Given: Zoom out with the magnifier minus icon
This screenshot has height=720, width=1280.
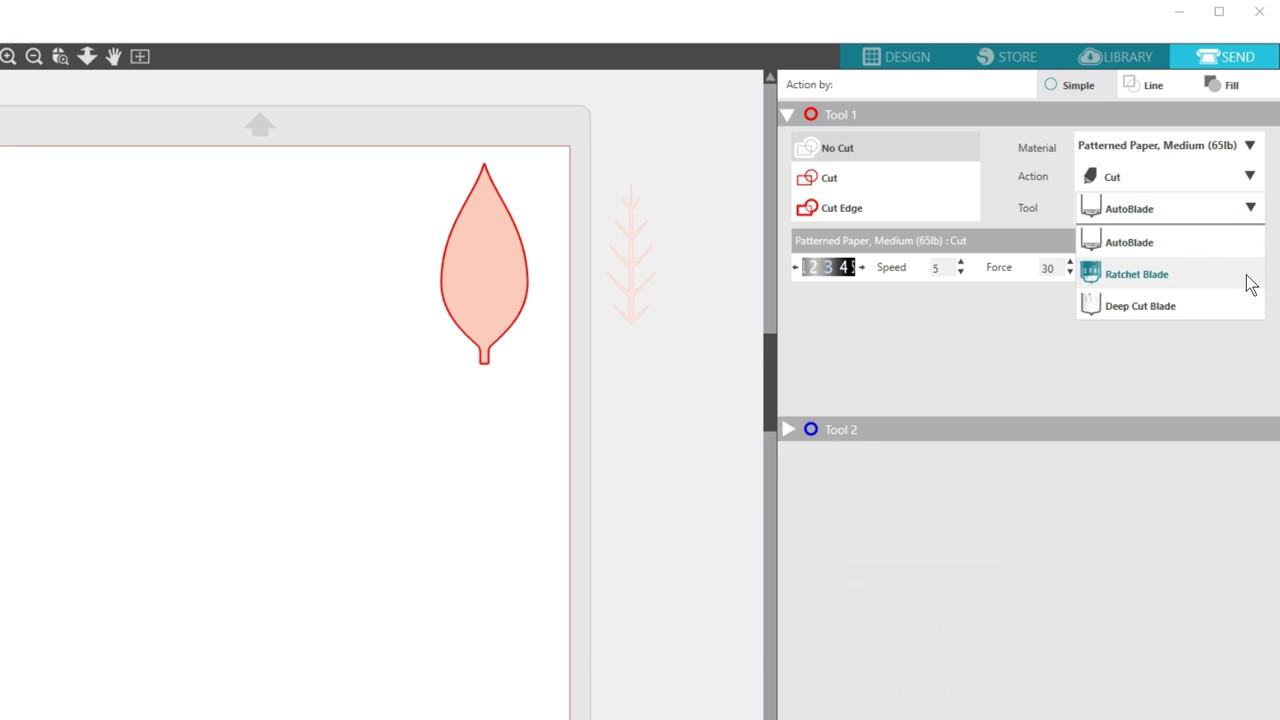Looking at the screenshot, I should tap(34, 57).
